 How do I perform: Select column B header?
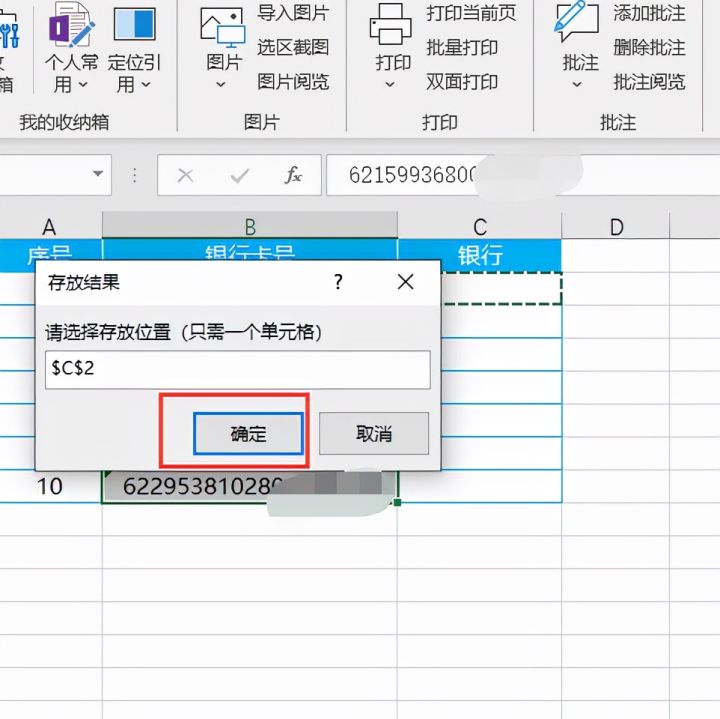(250, 226)
